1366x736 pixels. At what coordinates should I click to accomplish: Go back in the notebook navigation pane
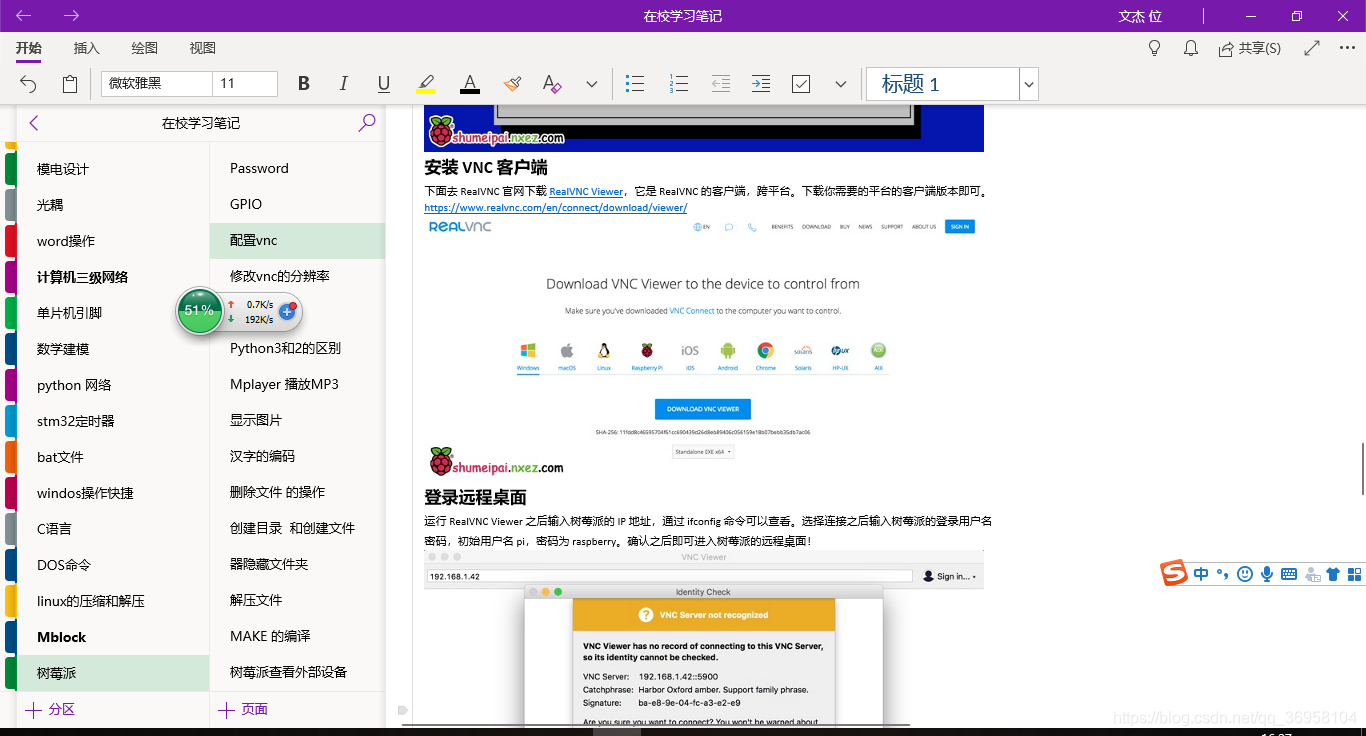tap(34, 123)
